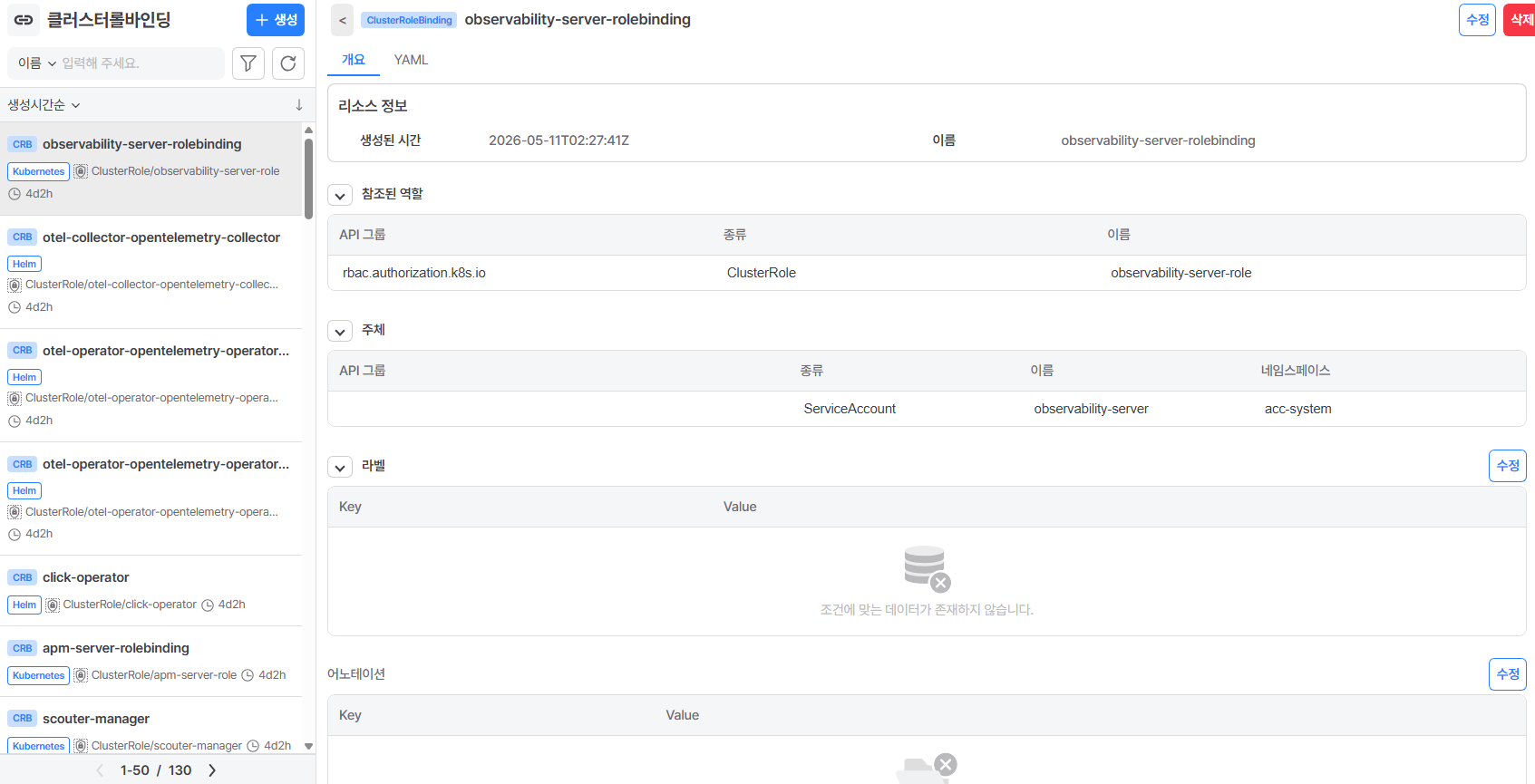The height and width of the screenshot is (784, 1535).
Task: Refresh the cluster role binding list
Action: [x=288, y=63]
